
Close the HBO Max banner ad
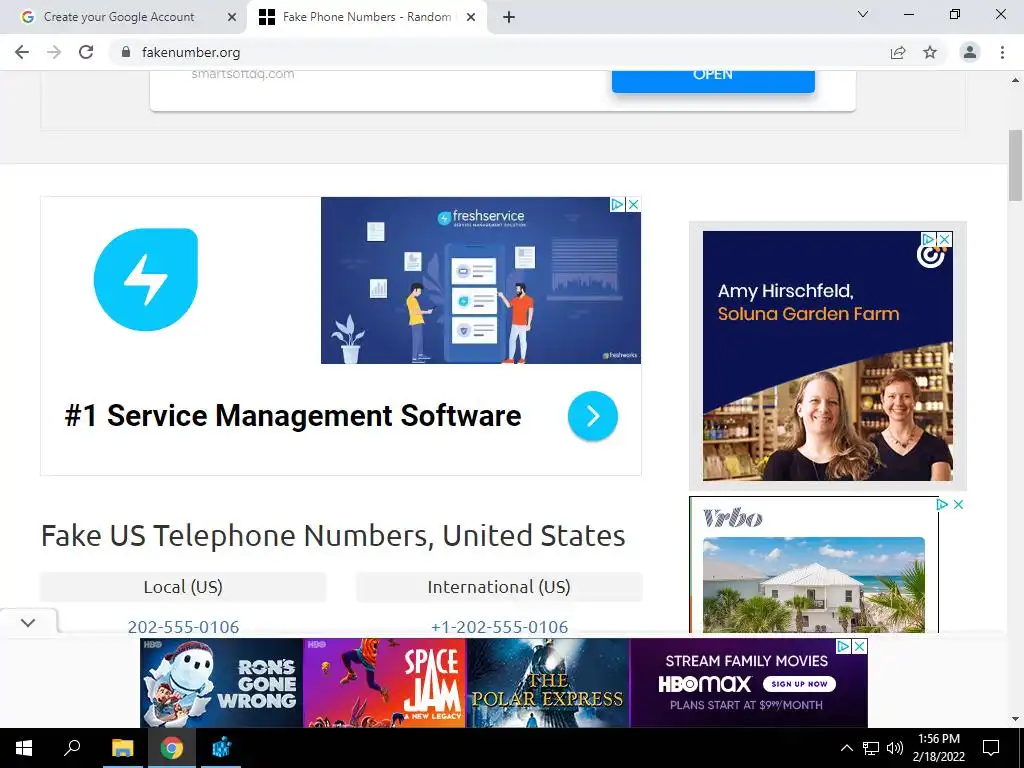click(859, 646)
